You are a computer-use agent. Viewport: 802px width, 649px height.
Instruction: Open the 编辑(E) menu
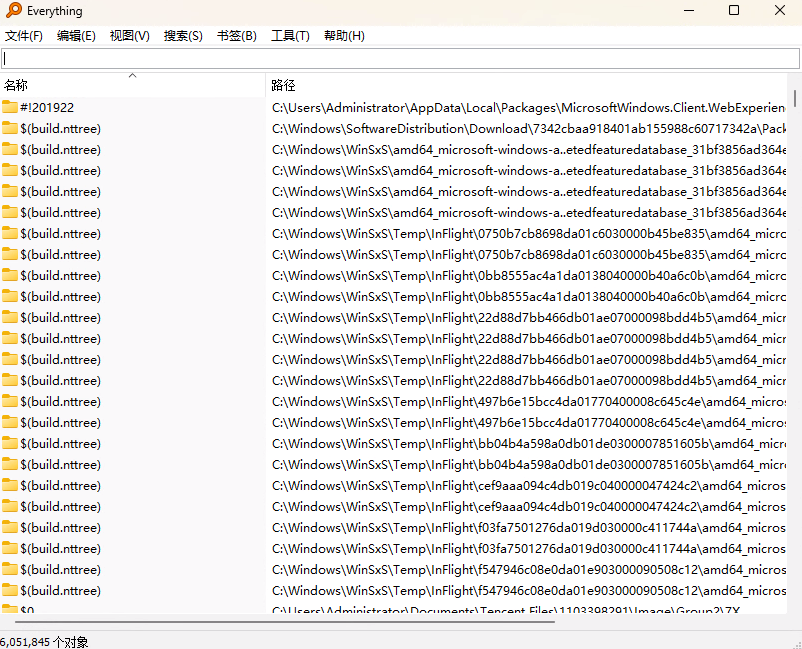[x=76, y=36]
